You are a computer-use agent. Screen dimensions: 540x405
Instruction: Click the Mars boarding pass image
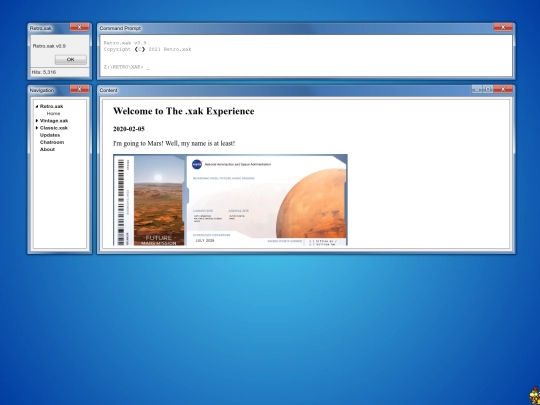[230, 200]
